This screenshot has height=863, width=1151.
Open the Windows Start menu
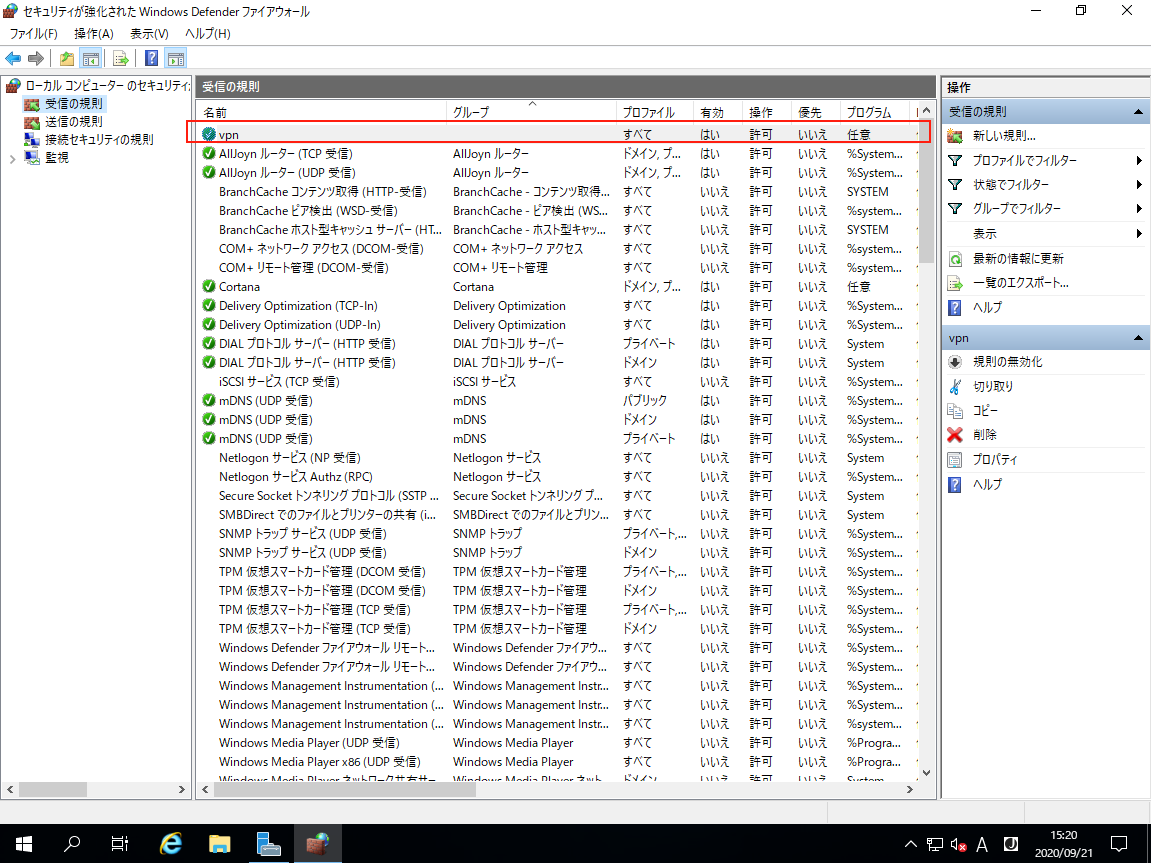pyautogui.click(x=23, y=843)
